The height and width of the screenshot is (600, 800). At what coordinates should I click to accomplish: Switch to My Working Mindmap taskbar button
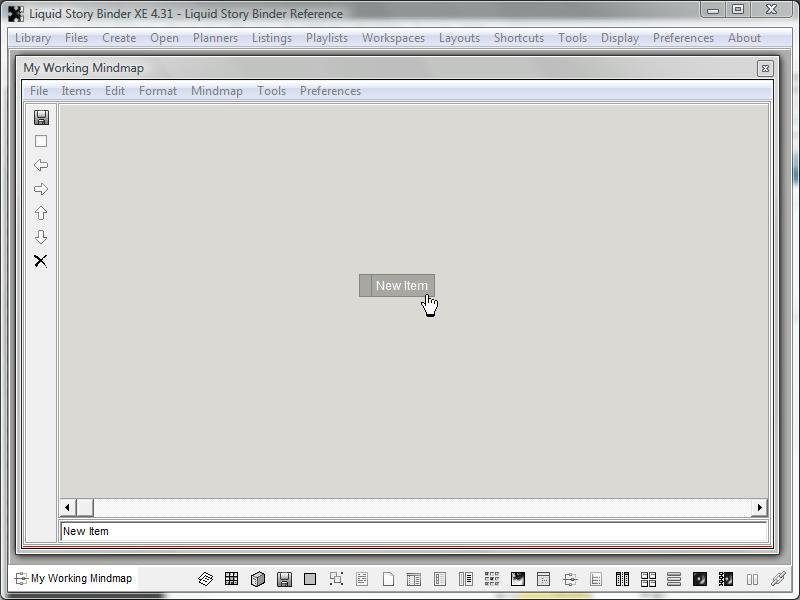(x=73, y=578)
